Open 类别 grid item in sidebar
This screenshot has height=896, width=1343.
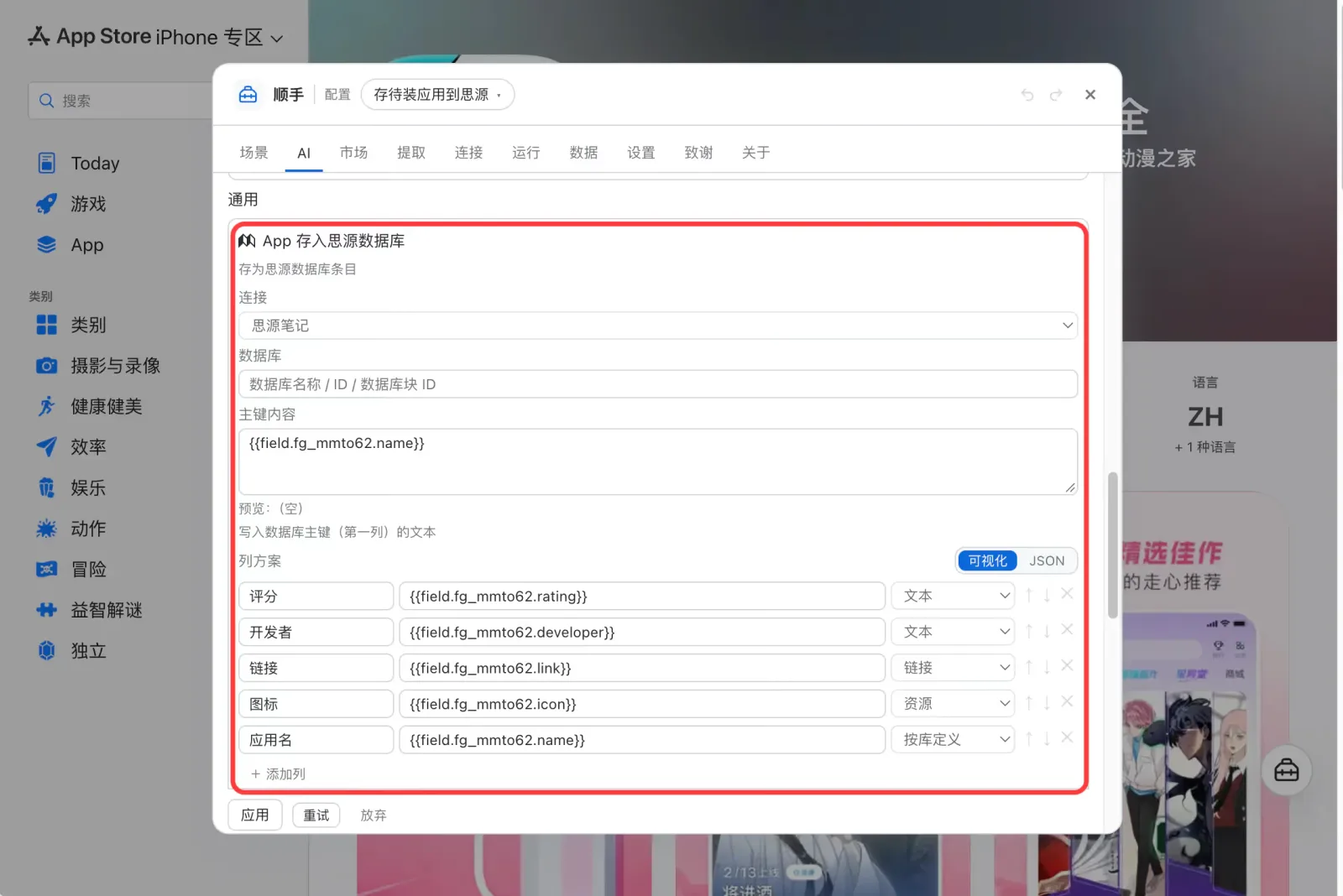[72, 325]
